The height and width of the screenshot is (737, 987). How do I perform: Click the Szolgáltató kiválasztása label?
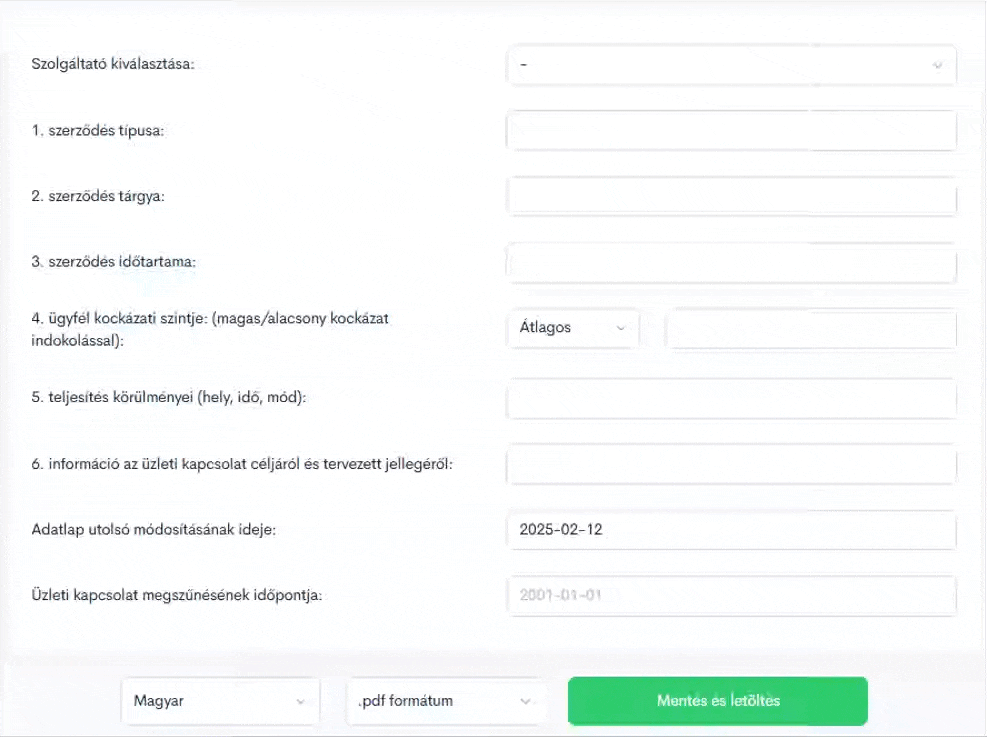pos(113,64)
